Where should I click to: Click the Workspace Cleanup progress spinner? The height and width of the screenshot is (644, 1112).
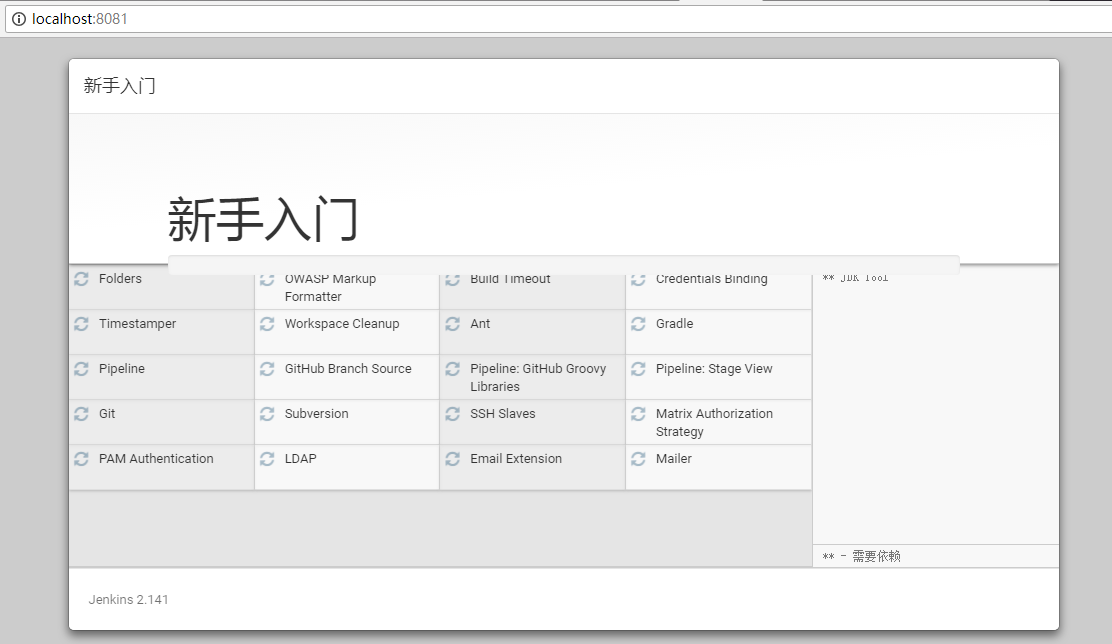tap(267, 324)
